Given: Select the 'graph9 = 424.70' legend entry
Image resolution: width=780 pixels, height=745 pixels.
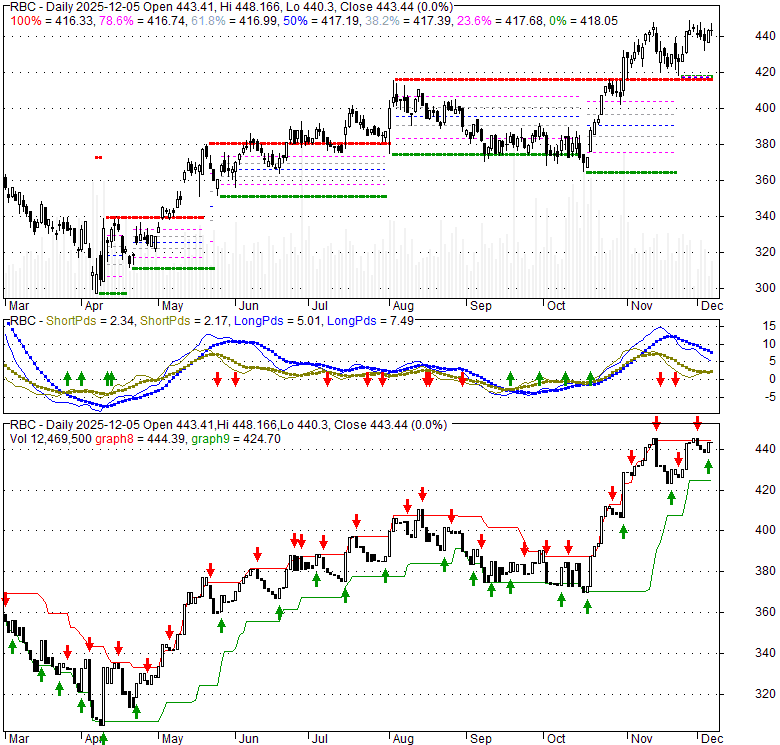Looking at the screenshot, I should pyautogui.click(x=236, y=439).
